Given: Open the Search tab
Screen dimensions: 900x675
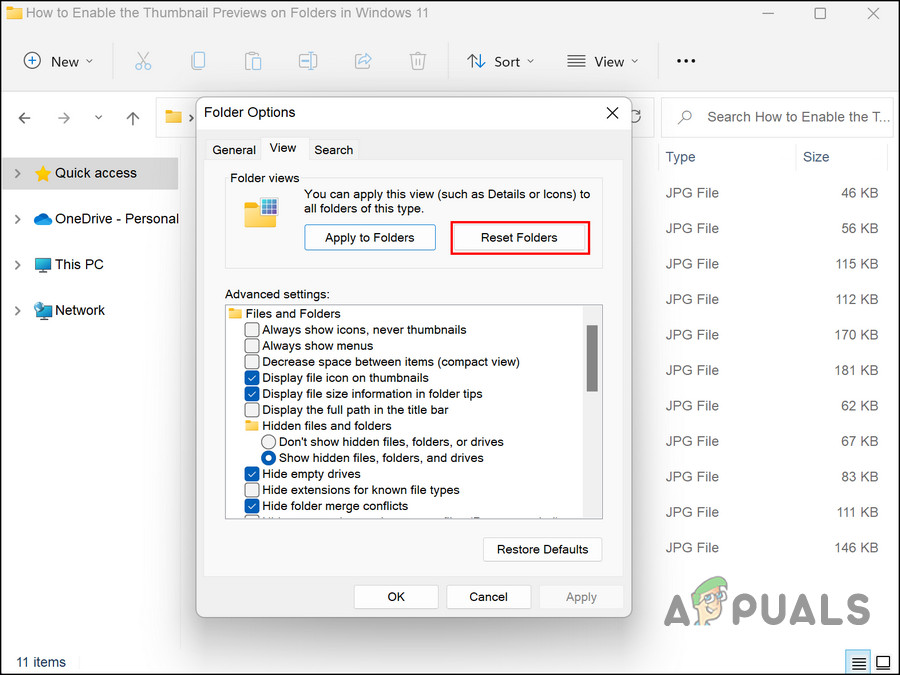Looking at the screenshot, I should 333,150.
